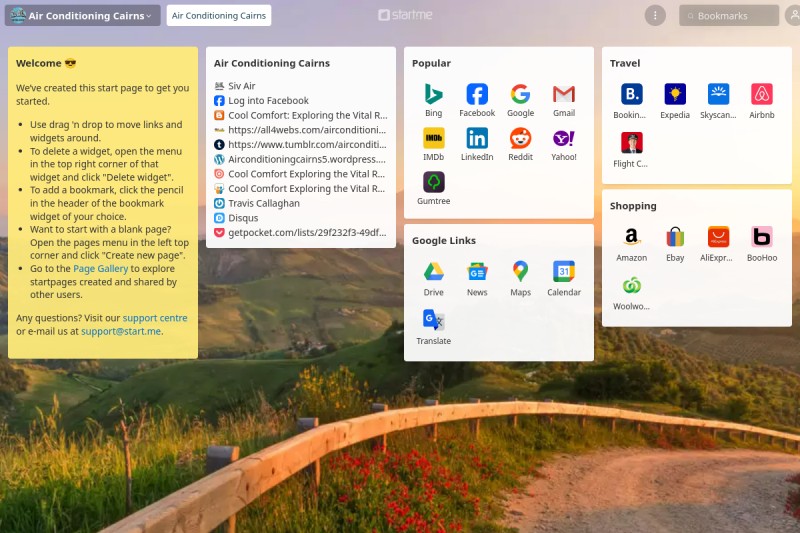This screenshot has width=800, height=533.
Task: Click the Shopping widget title
Action: coord(633,206)
